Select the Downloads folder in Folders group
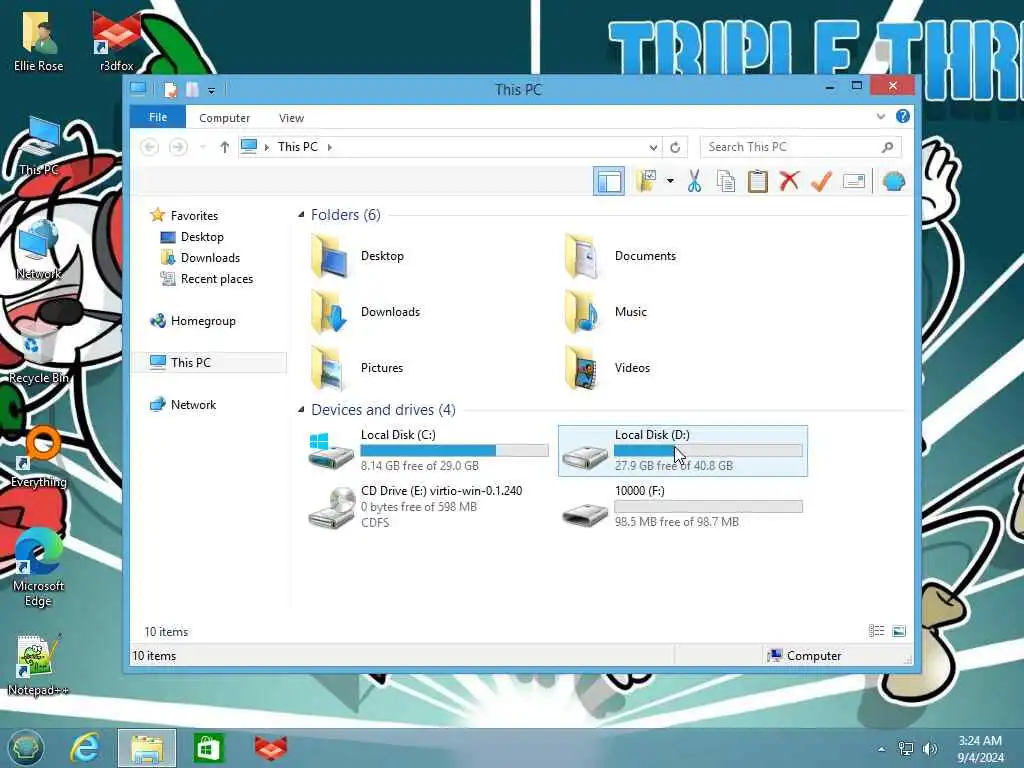1024x768 pixels. pos(329,312)
